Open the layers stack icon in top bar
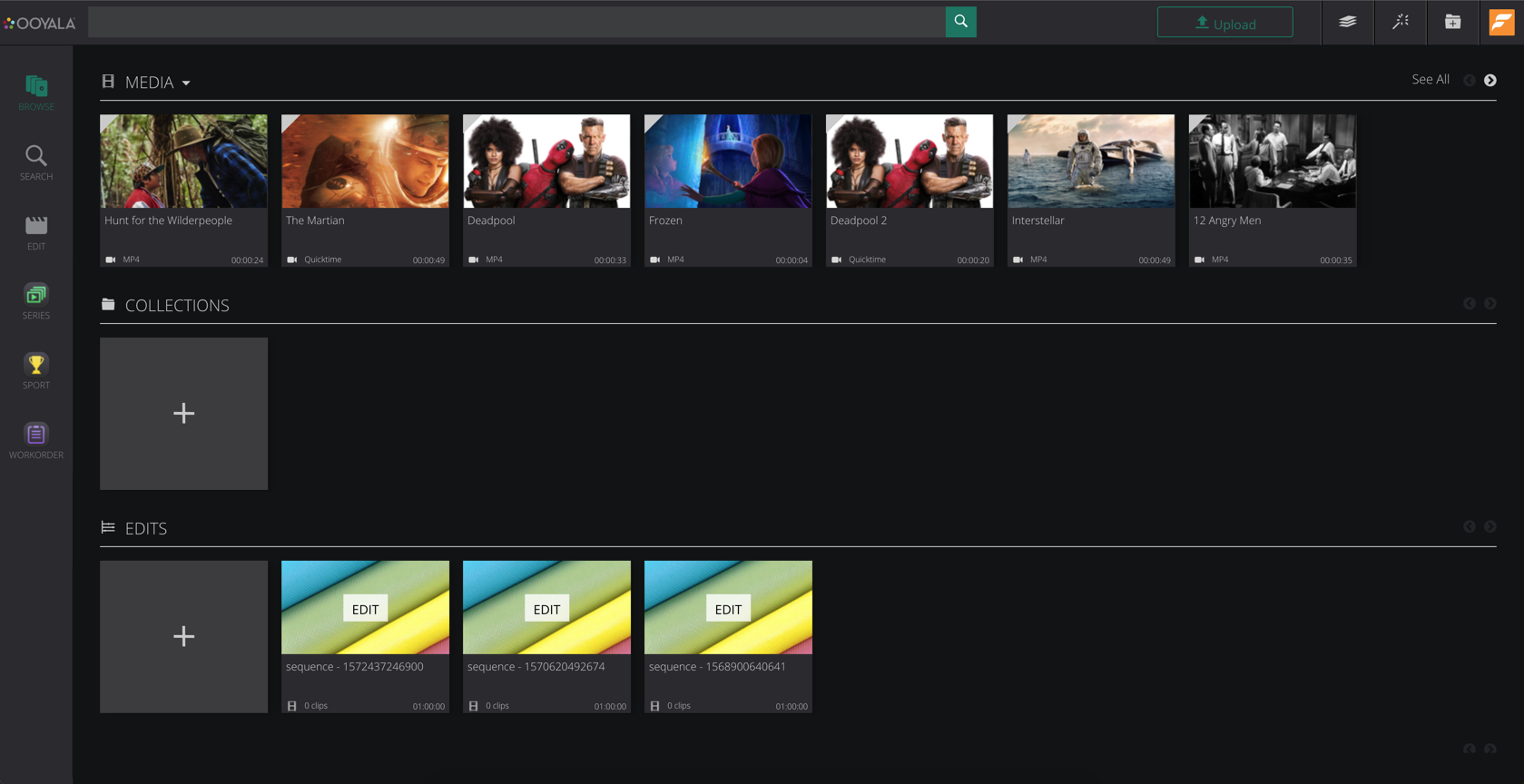This screenshot has width=1524, height=784. pos(1347,22)
